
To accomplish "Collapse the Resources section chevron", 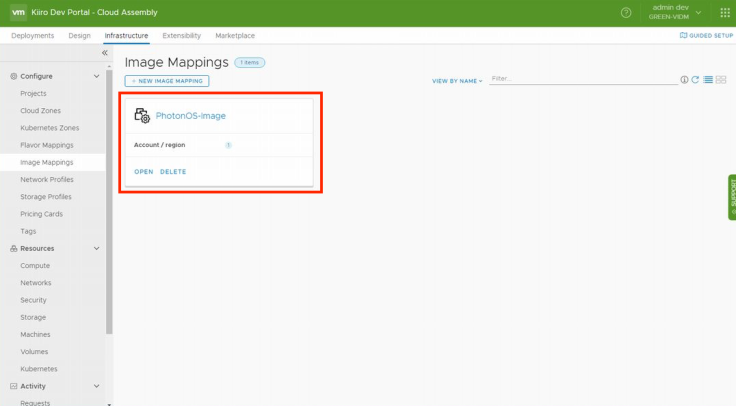I will 96,248.
